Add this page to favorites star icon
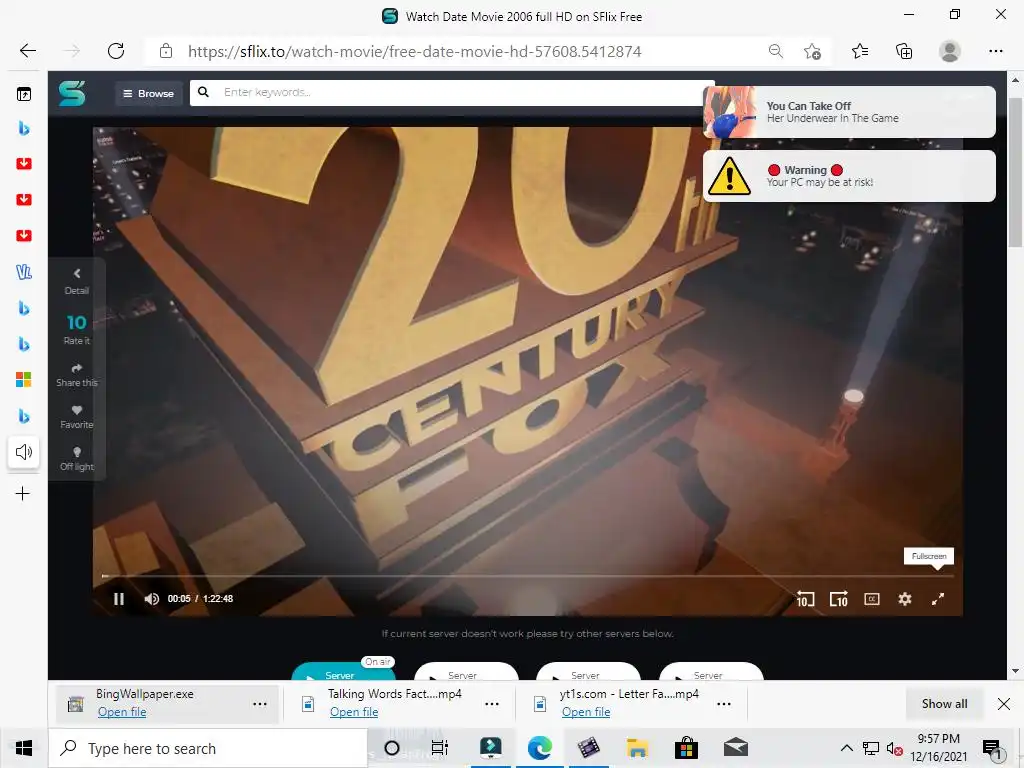The width and height of the screenshot is (1024, 768). (x=812, y=51)
